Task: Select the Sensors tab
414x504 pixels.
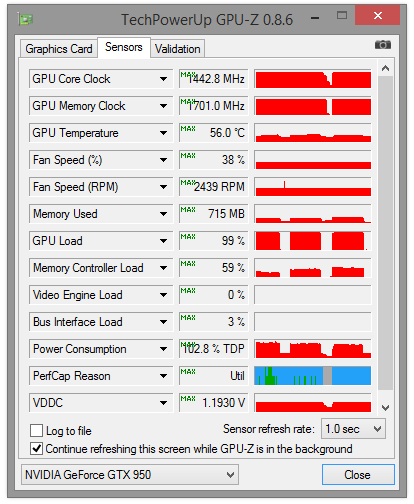Action: [x=124, y=47]
